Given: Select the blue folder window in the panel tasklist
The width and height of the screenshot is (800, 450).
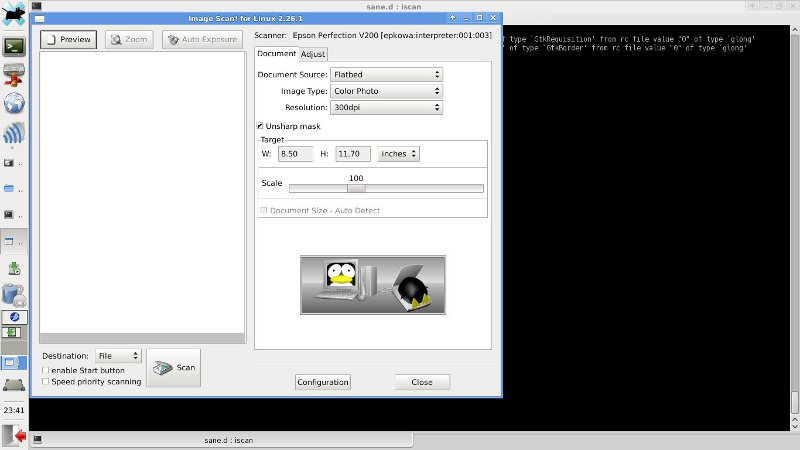Looking at the screenshot, I should point(13,189).
